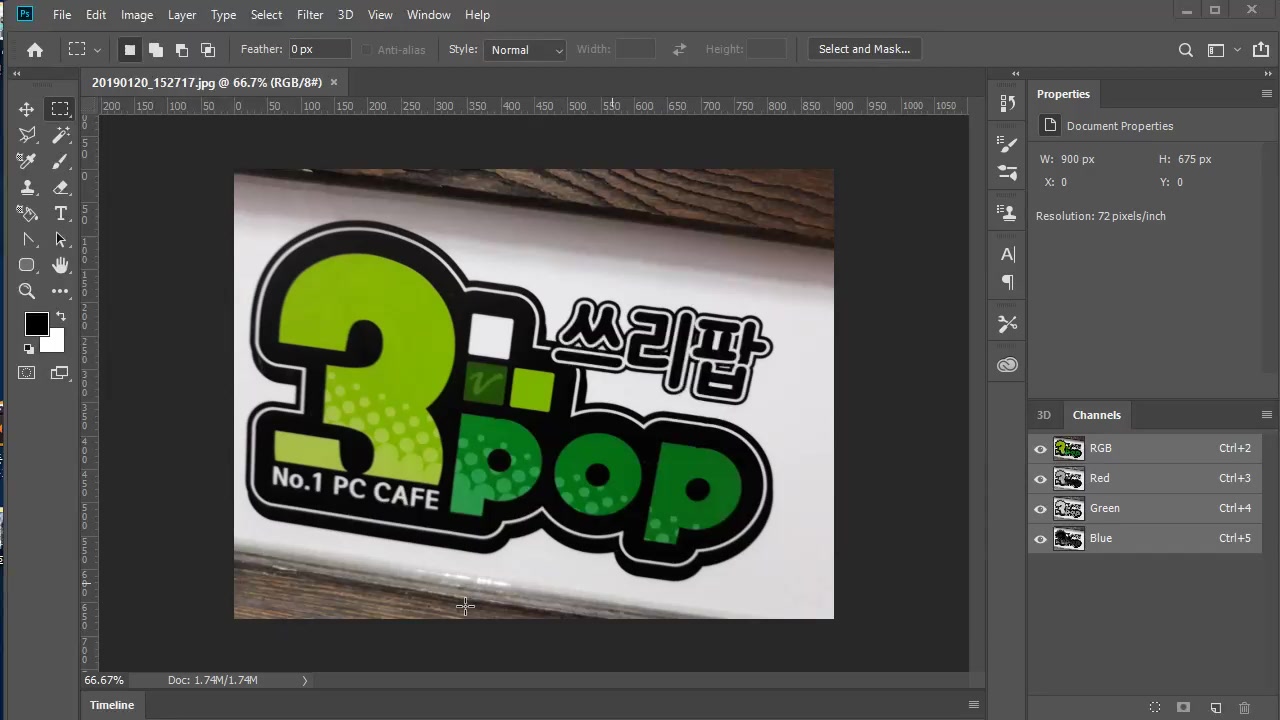Select the Magic Wand tool
The height and width of the screenshot is (720, 1280).
[x=61, y=135]
